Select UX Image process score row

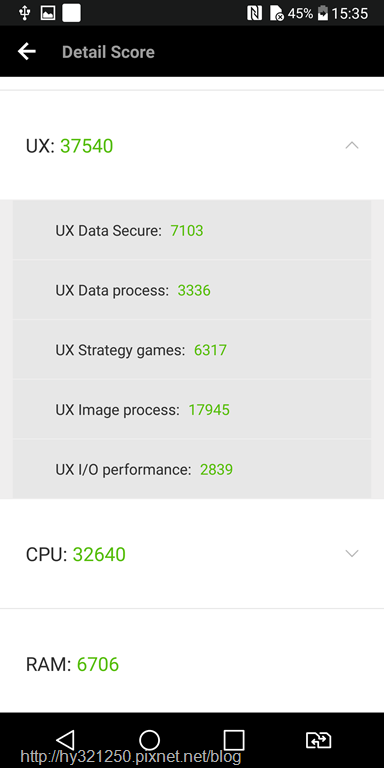pos(192,409)
